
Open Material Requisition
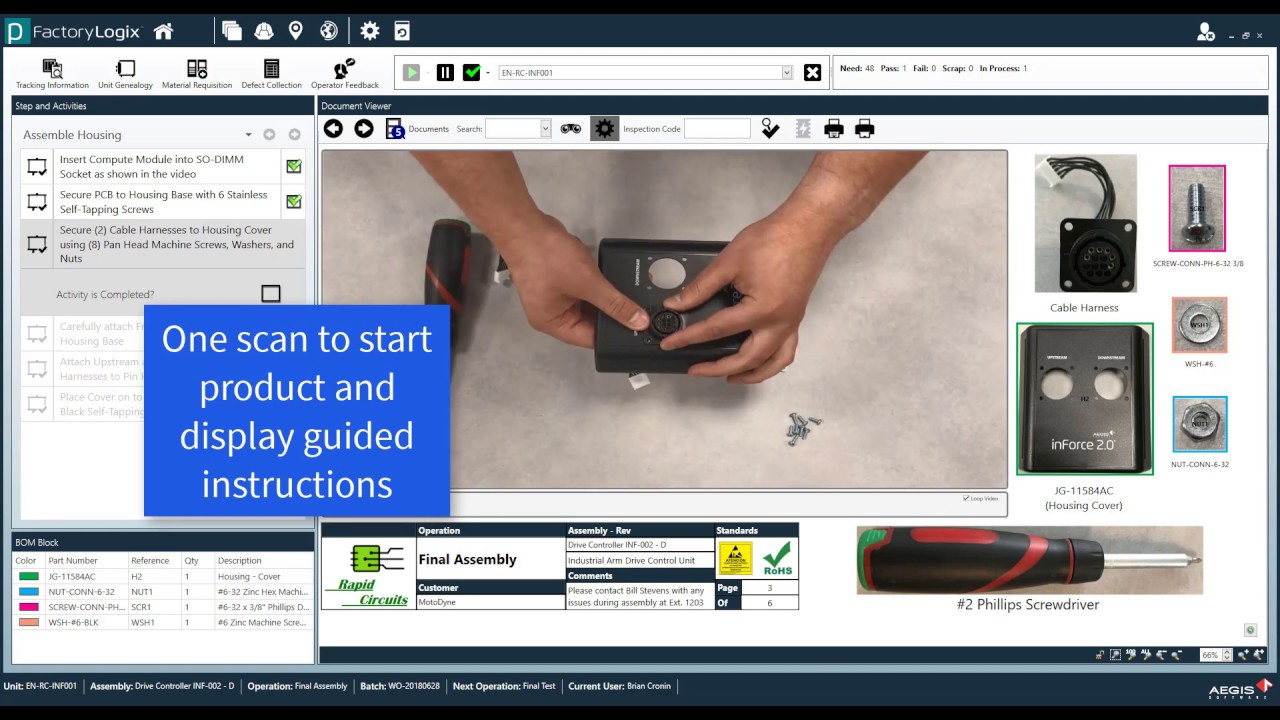pyautogui.click(x=197, y=74)
